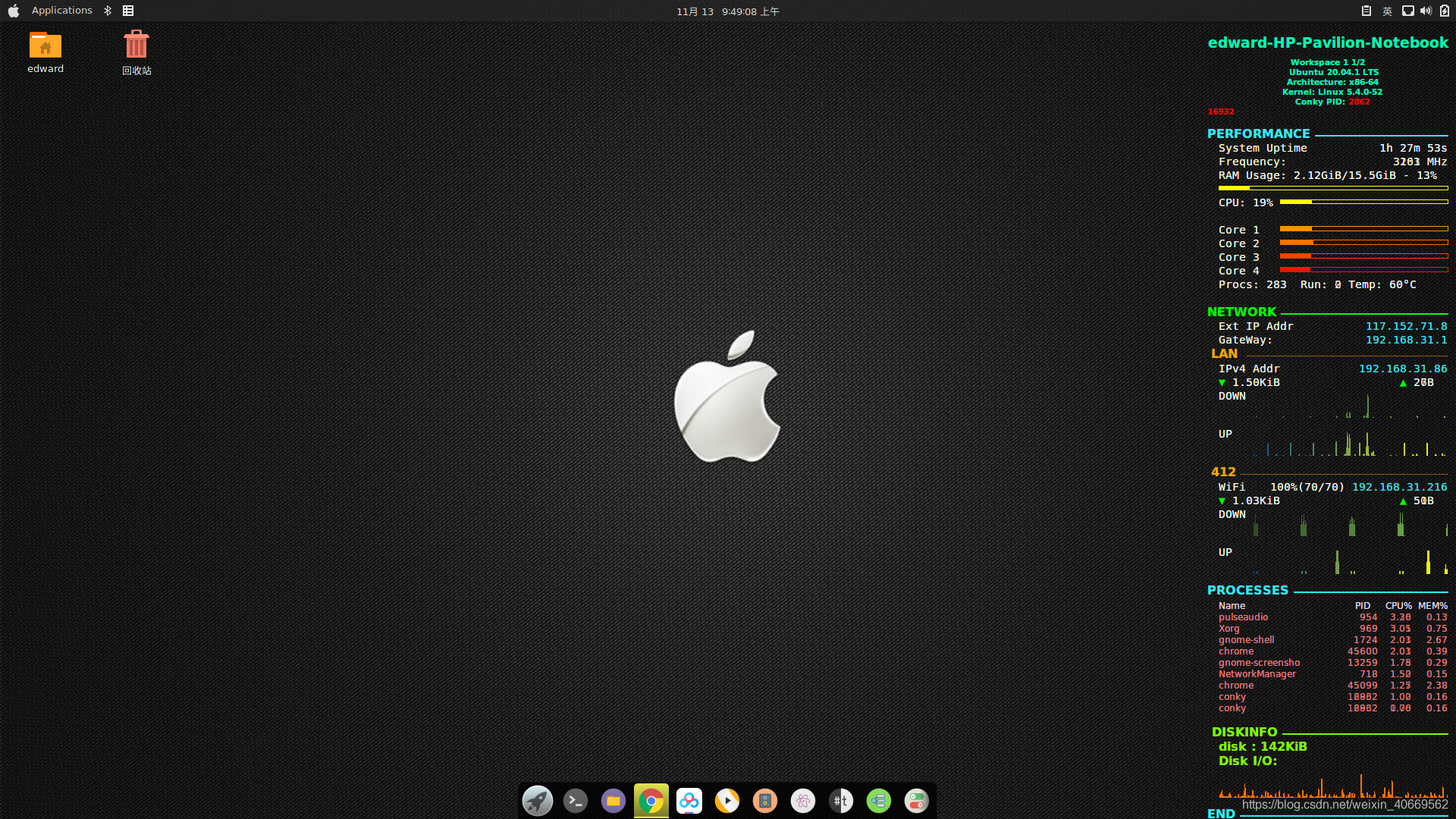
Task: Open the #t Typora icon in dock
Action: [x=841, y=801]
